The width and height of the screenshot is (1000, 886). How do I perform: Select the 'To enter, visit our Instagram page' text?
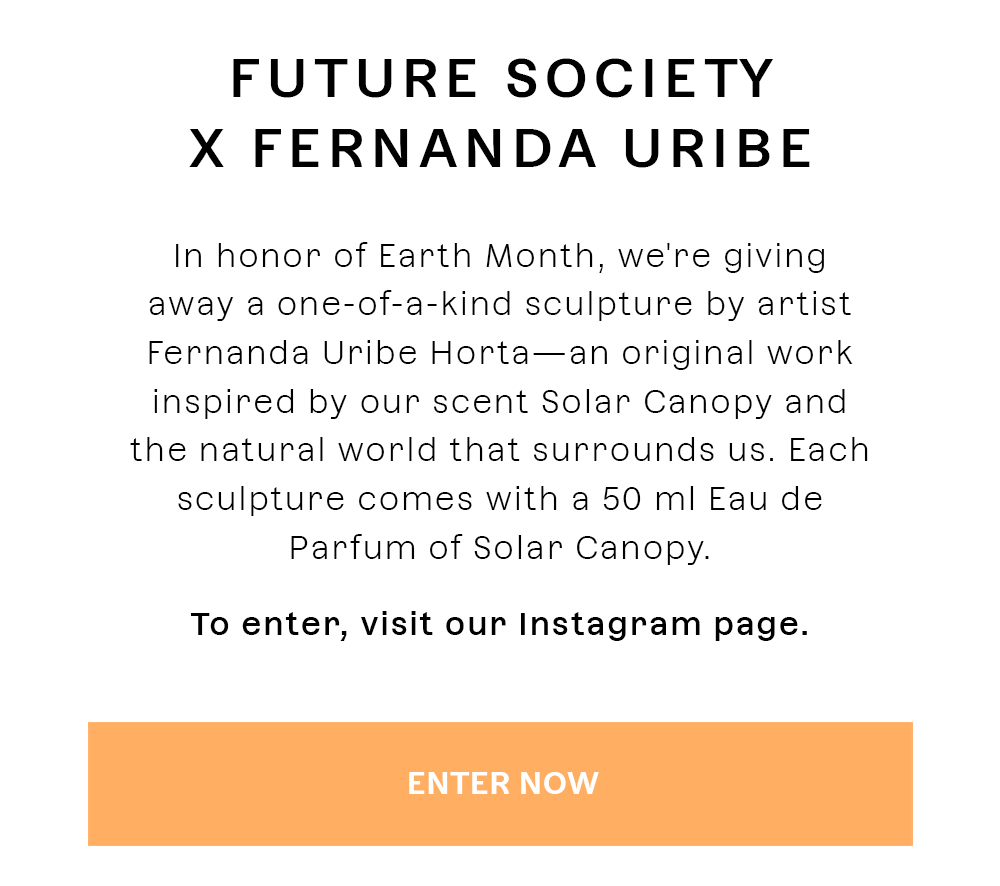coord(500,624)
